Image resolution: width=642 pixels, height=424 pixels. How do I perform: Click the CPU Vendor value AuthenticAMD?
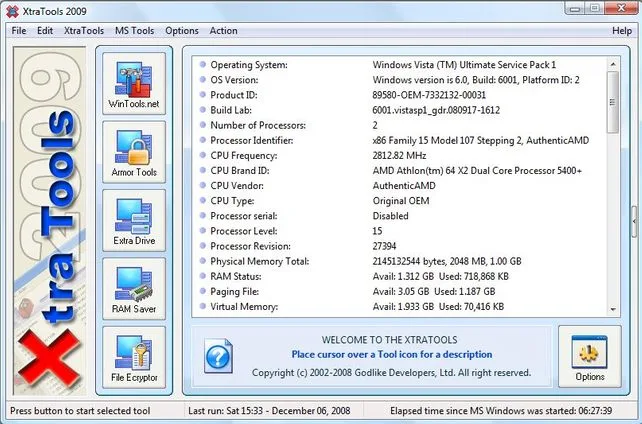pos(404,186)
